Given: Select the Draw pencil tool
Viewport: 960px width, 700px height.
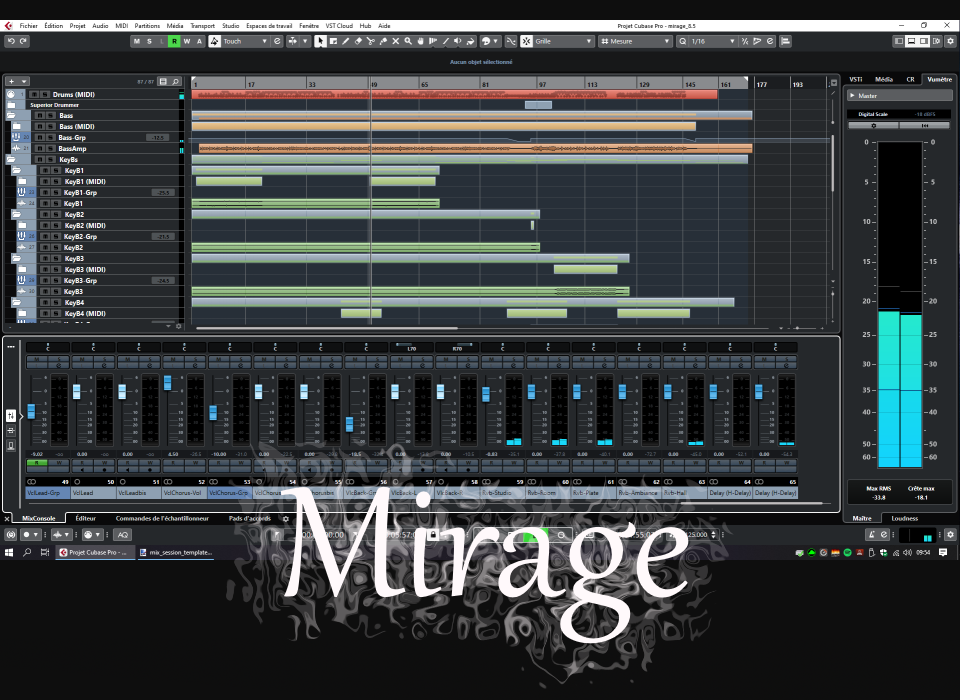Looking at the screenshot, I should (346, 41).
